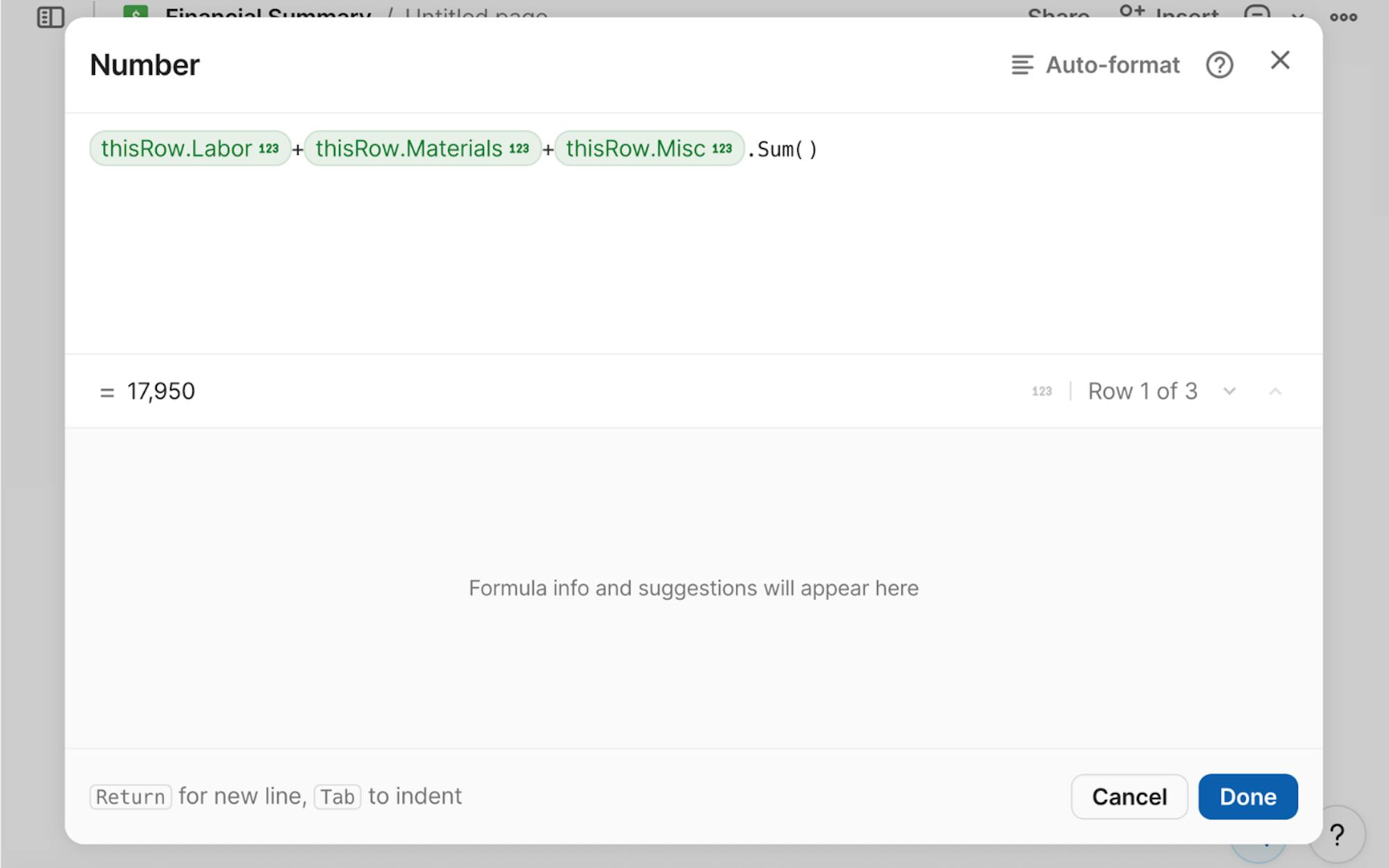The image size is (1389, 868).
Task: Open the three-dot more options menu
Action: pyautogui.click(x=1343, y=17)
